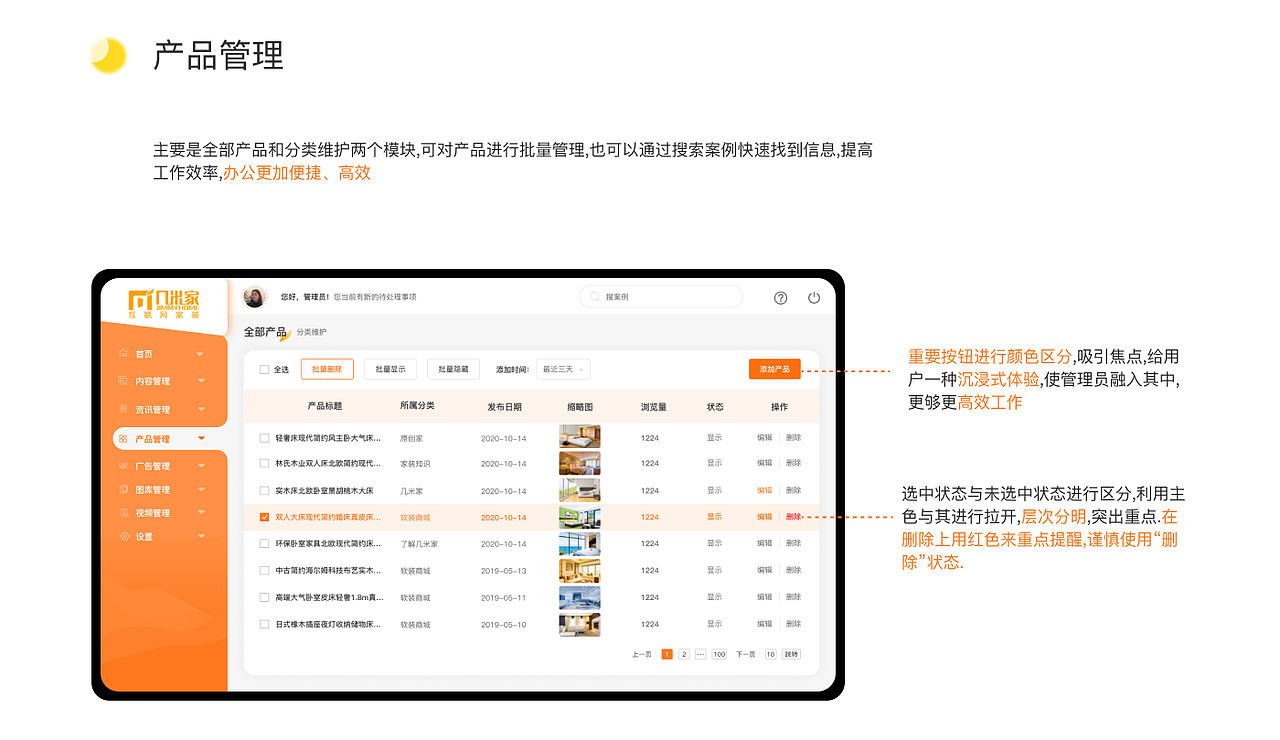Click the help question-mark icon

coord(780,297)
